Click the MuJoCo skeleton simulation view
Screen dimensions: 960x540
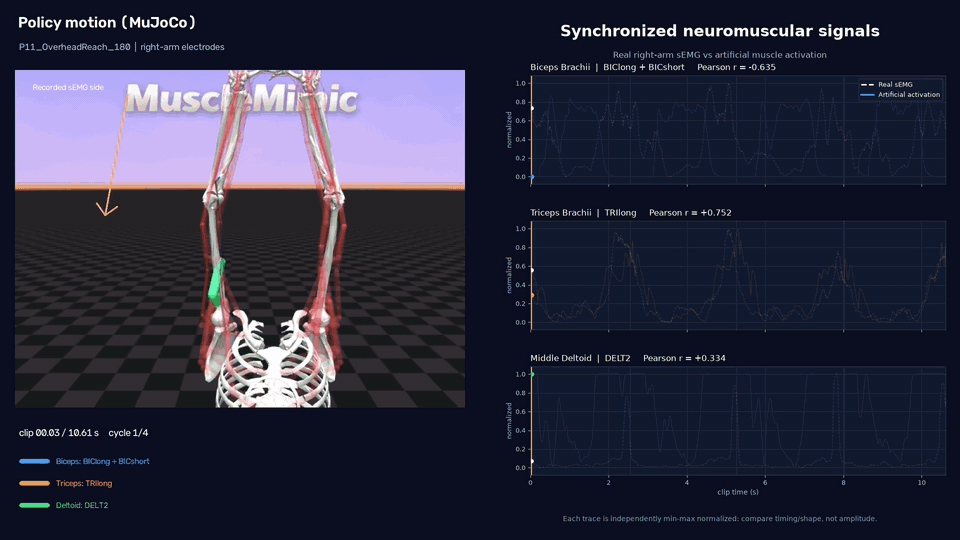tap(240, 239)
